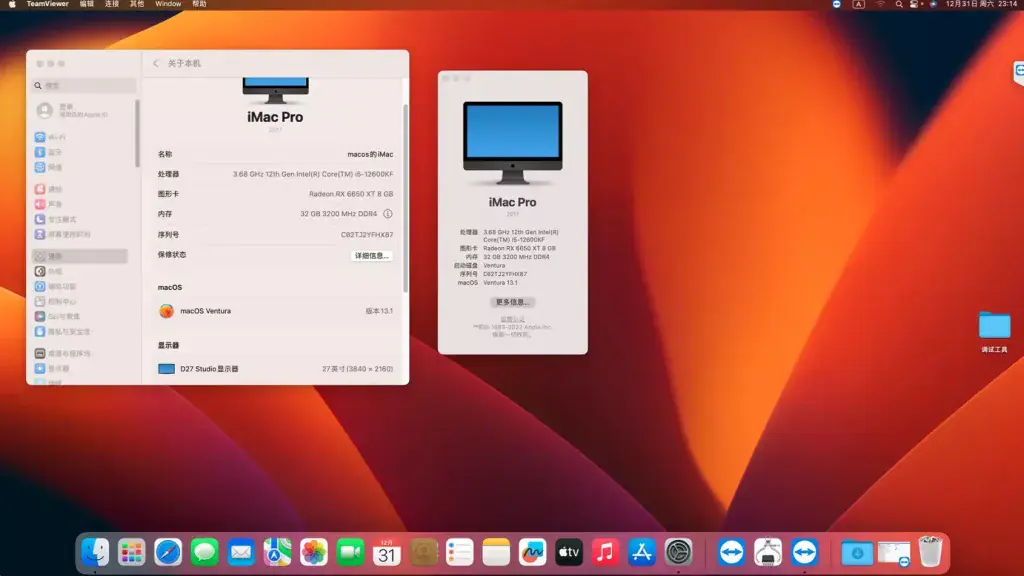Viewport: 1024px width, 576px height.
Task: Open Maps from the Dock
Action: tap(278, 552)
